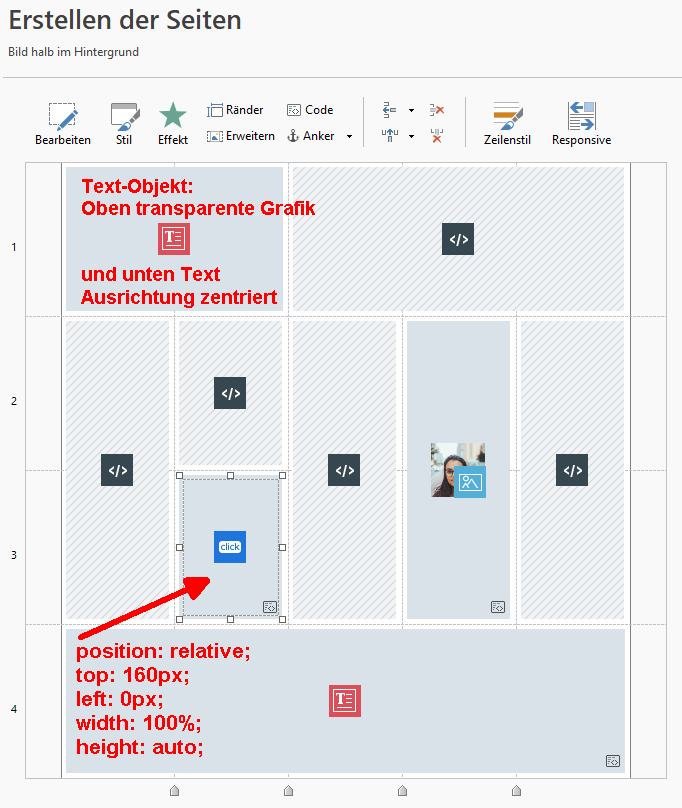The width and height of the screenshot is (682, 808).
Task: Click the code badge on row 4 cell
Action: [x=612, y=761]
